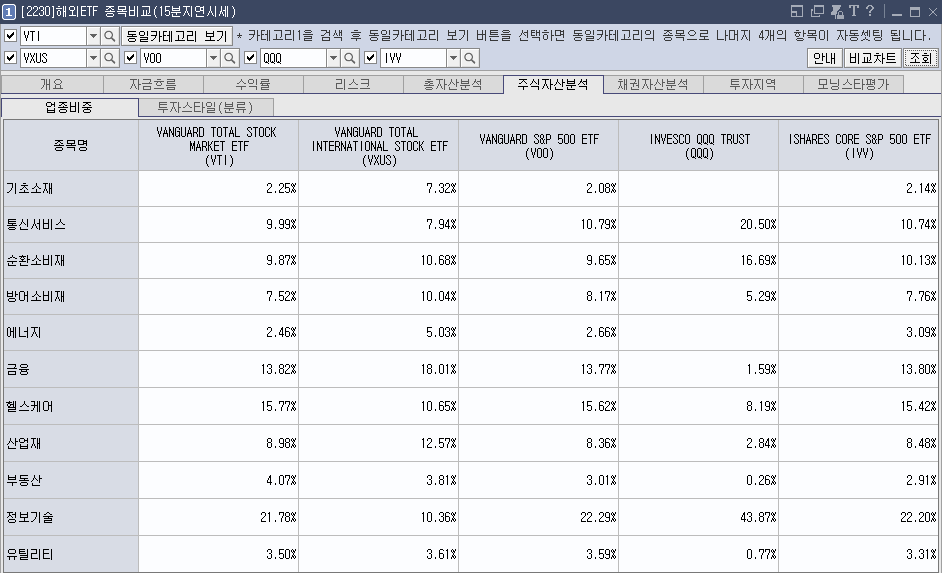
Task: Click the VANGUARD S&P 500 ETF header
Action: coord(539,145)
